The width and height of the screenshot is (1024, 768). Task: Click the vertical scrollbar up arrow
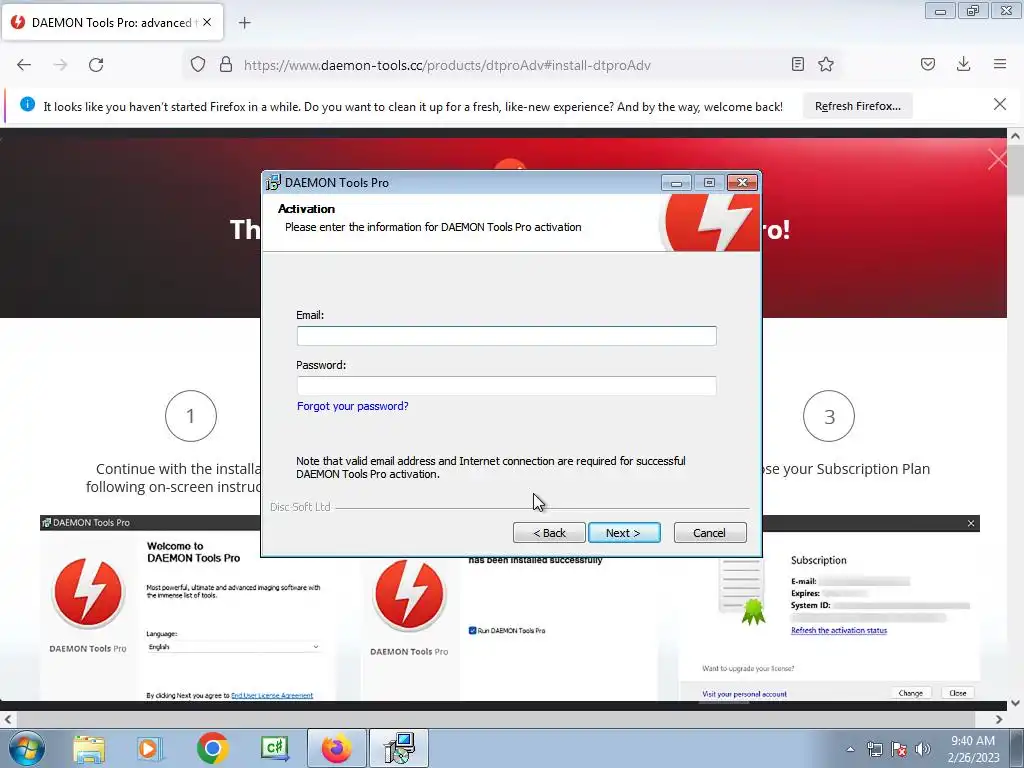tap(1015, 136)
